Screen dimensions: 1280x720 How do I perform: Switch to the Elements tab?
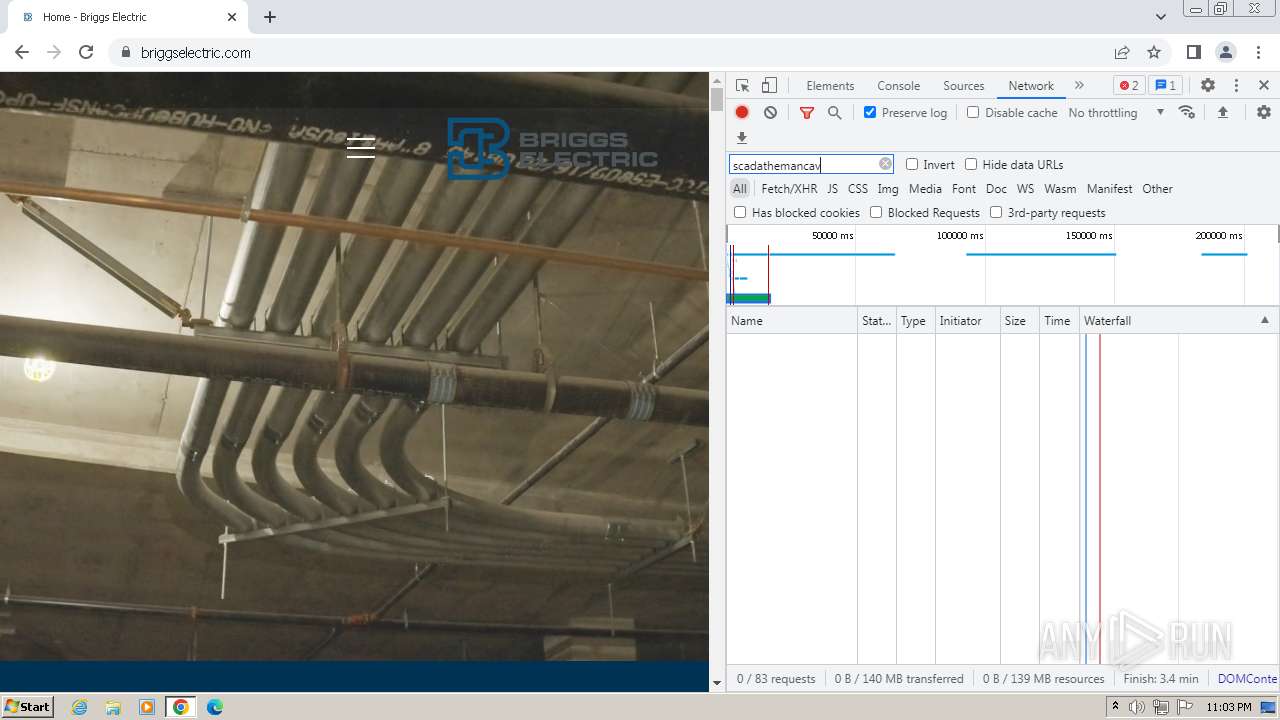click(x=830, y=85)
